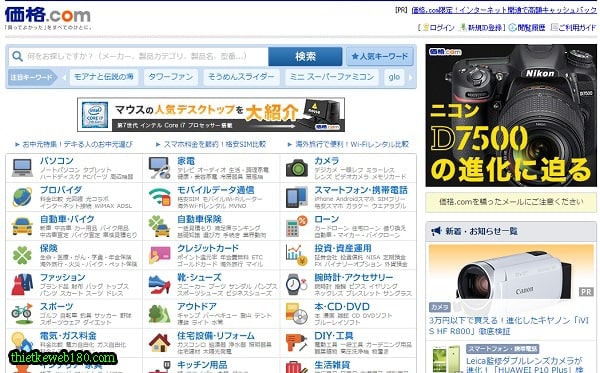Viewport: 600px width, 373px height.
Task: Click the モバイルデータ通信 wifi icon
Action: click(x=160, y=197)
